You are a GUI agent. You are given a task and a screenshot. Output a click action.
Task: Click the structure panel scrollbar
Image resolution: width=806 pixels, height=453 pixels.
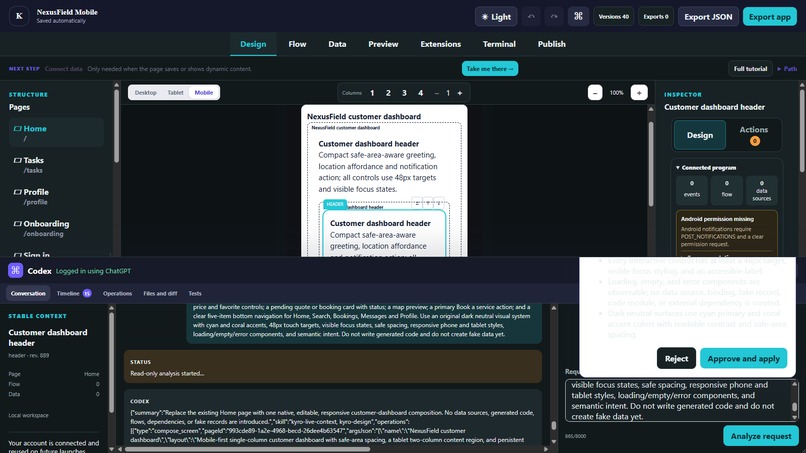pos(116,125)
